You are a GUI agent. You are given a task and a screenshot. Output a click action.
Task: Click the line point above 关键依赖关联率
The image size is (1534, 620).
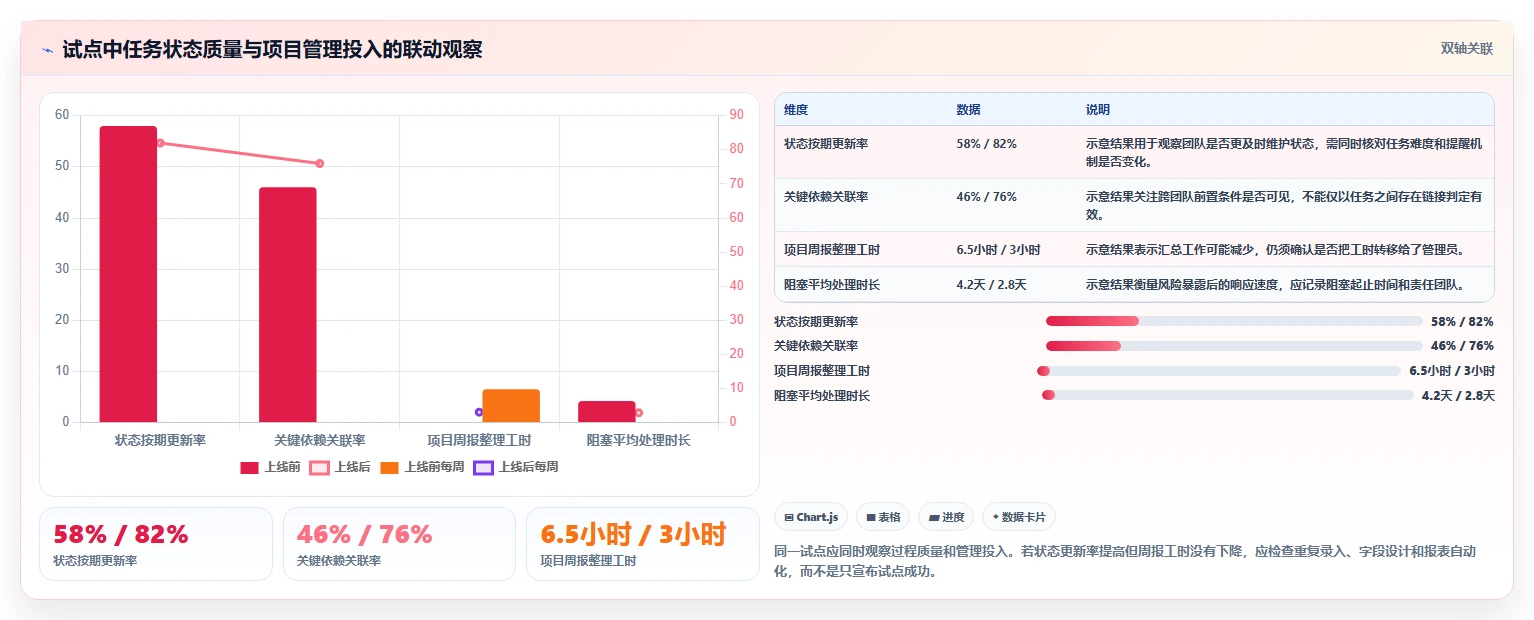click(x=320, y=163)
